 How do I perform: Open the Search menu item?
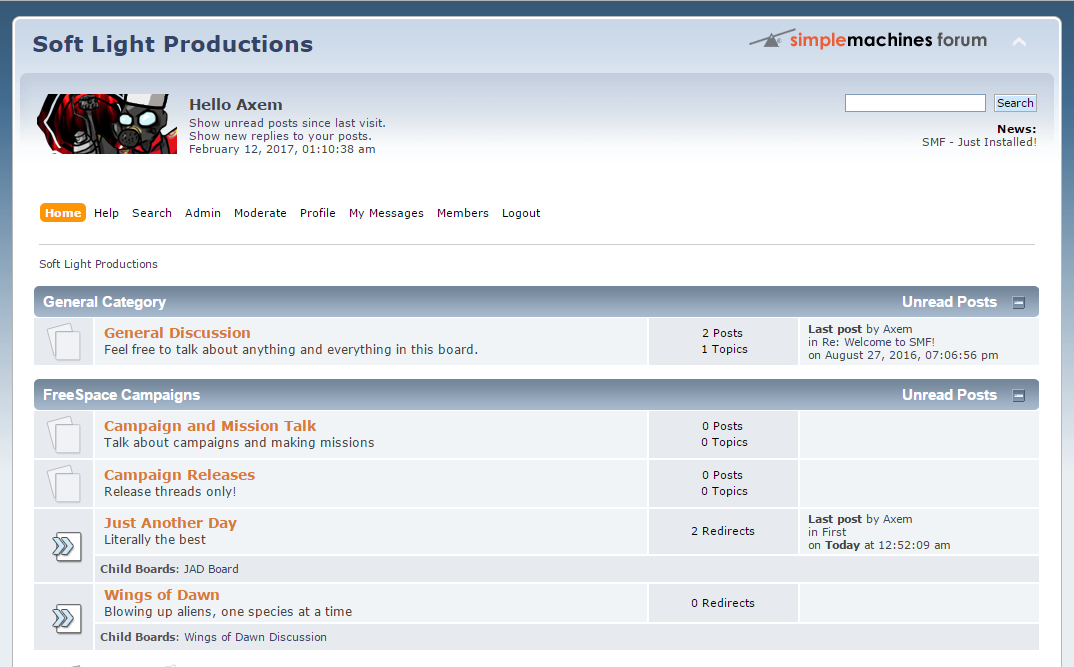[152, 213]
